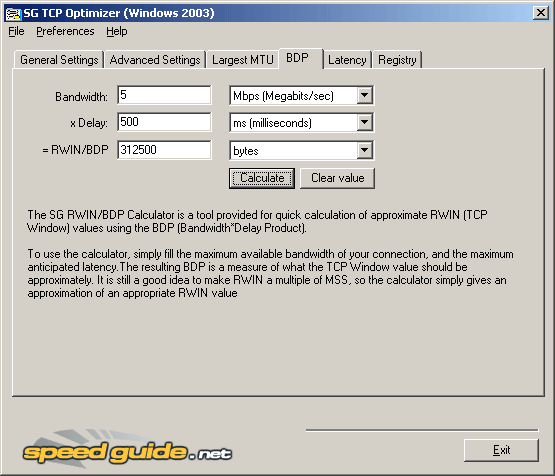The width and height of the screenshot is (555, 476).
Task: Open the Help menu
Action: pyautogui.click(x=117, y=31)
